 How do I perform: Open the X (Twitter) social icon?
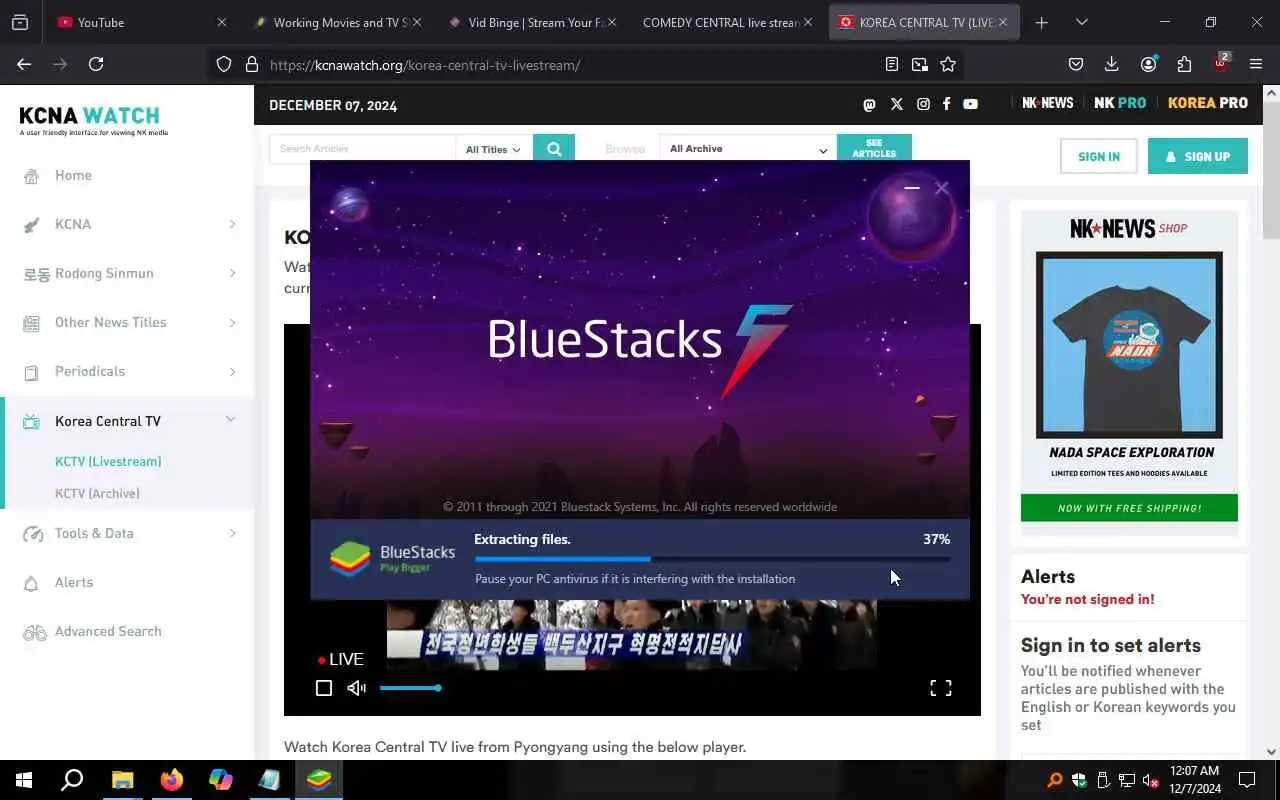[896, 104]
